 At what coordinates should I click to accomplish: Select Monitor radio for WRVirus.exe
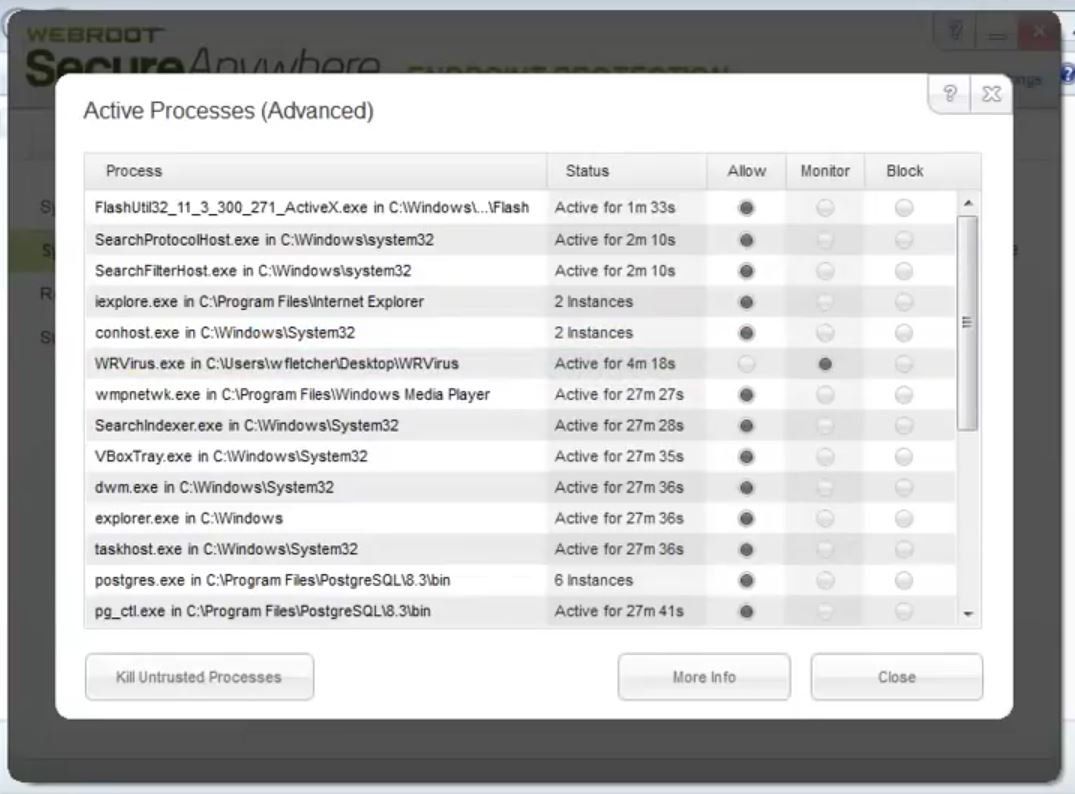pyautogui.click(x=825, y=364)
